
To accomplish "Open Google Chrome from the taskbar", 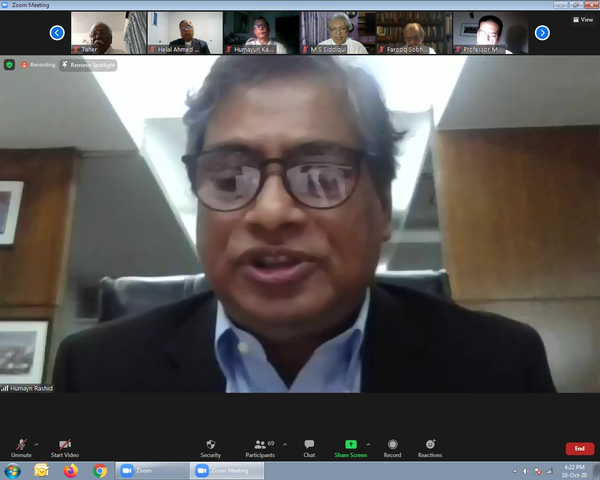I will click(x=100, y=470).
